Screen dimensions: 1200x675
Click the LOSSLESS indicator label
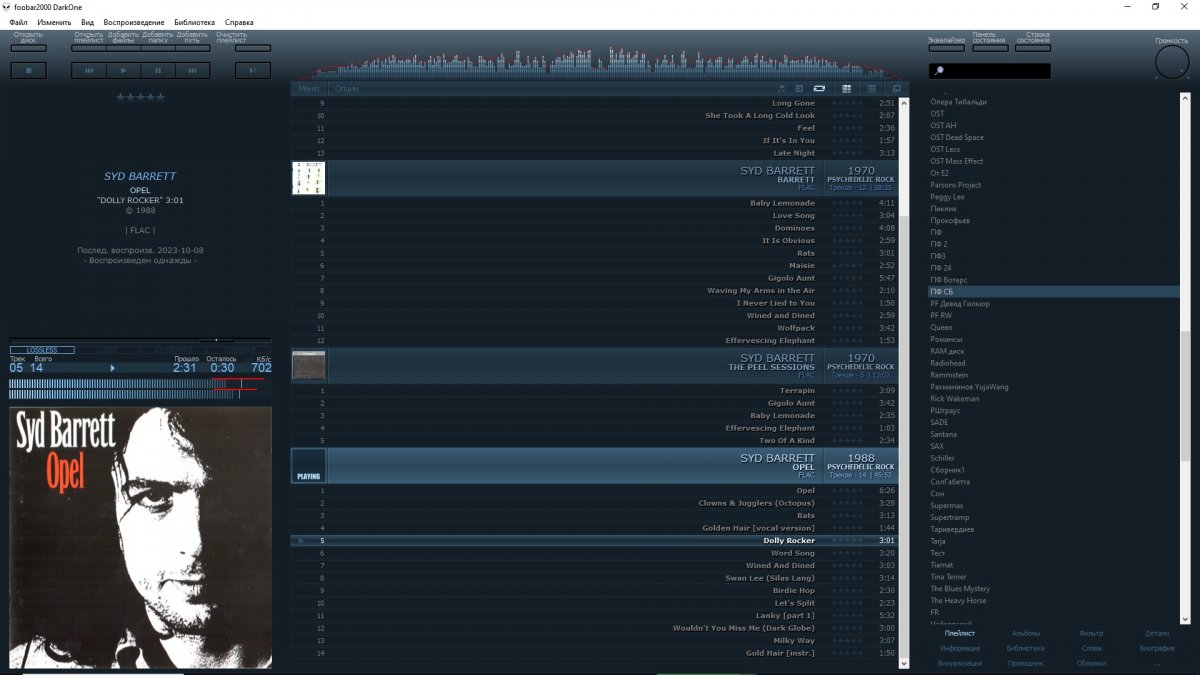pos(42,350)
